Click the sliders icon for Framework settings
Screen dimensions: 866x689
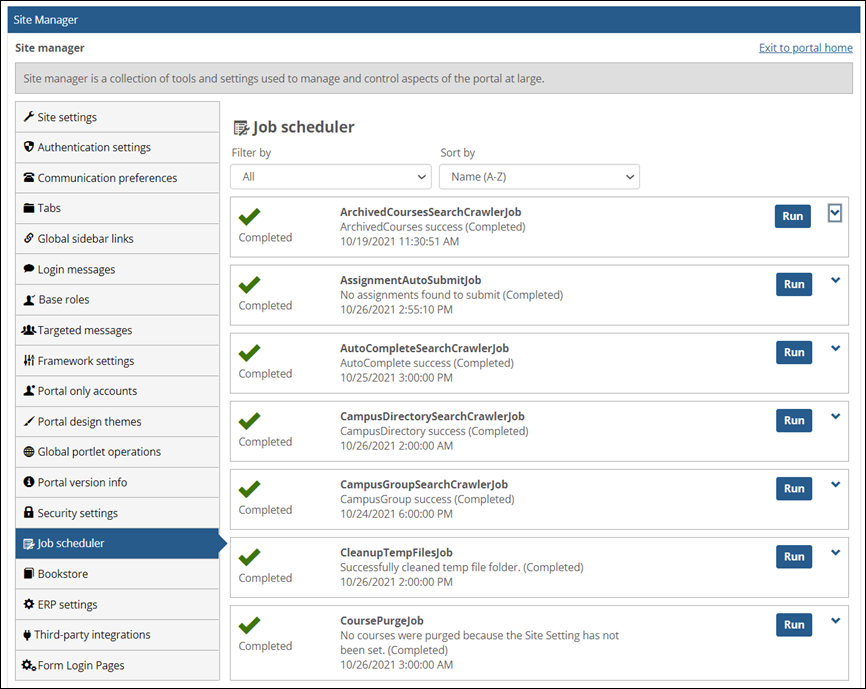coord(29,361)
